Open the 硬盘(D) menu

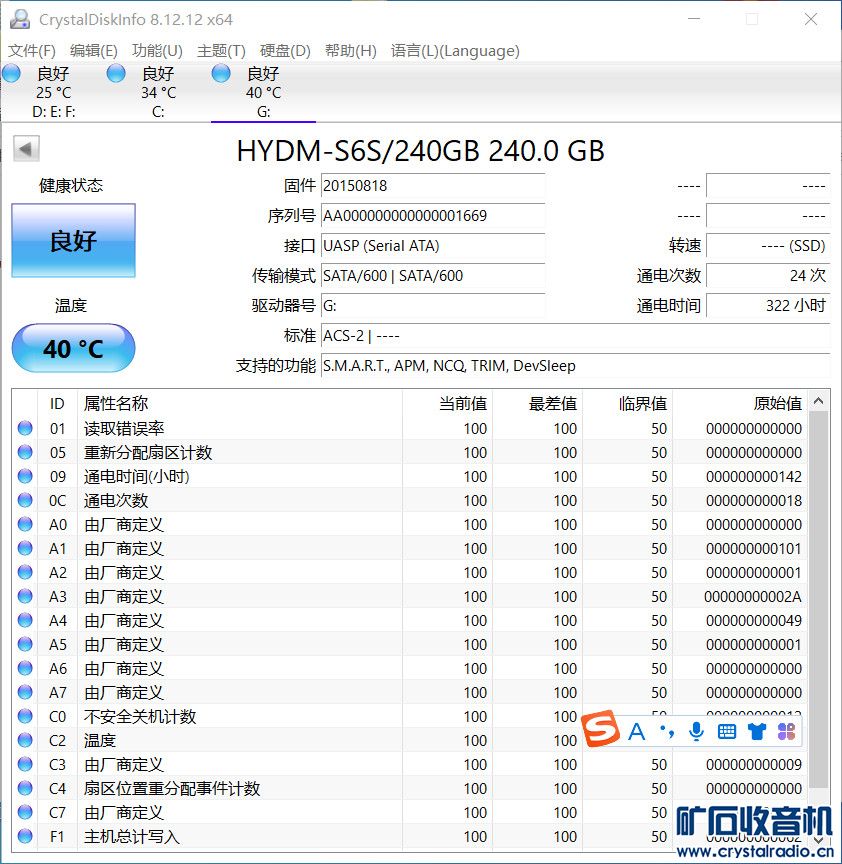coord(285,51)
